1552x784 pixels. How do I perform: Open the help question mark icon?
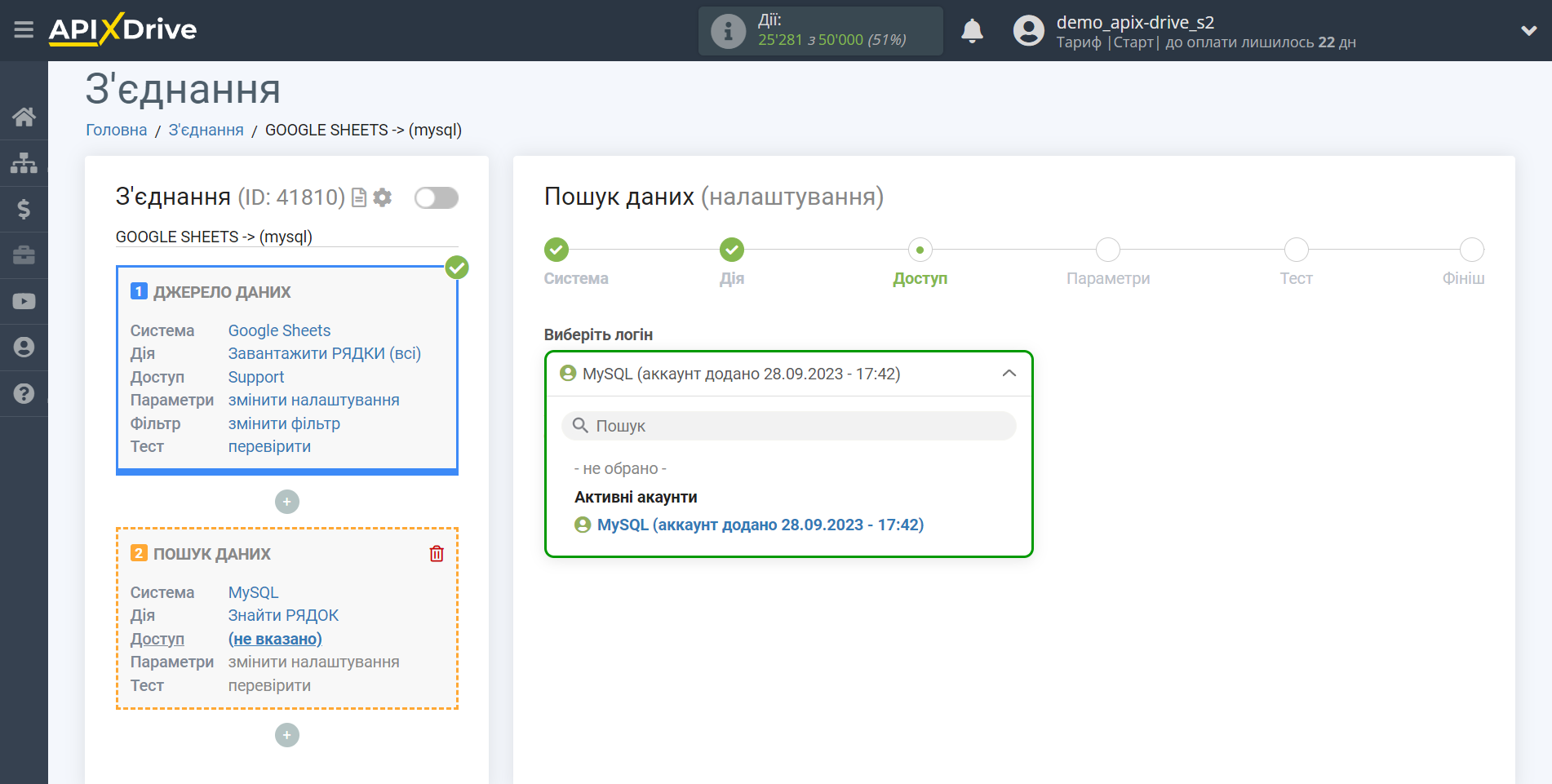[24, 393]
